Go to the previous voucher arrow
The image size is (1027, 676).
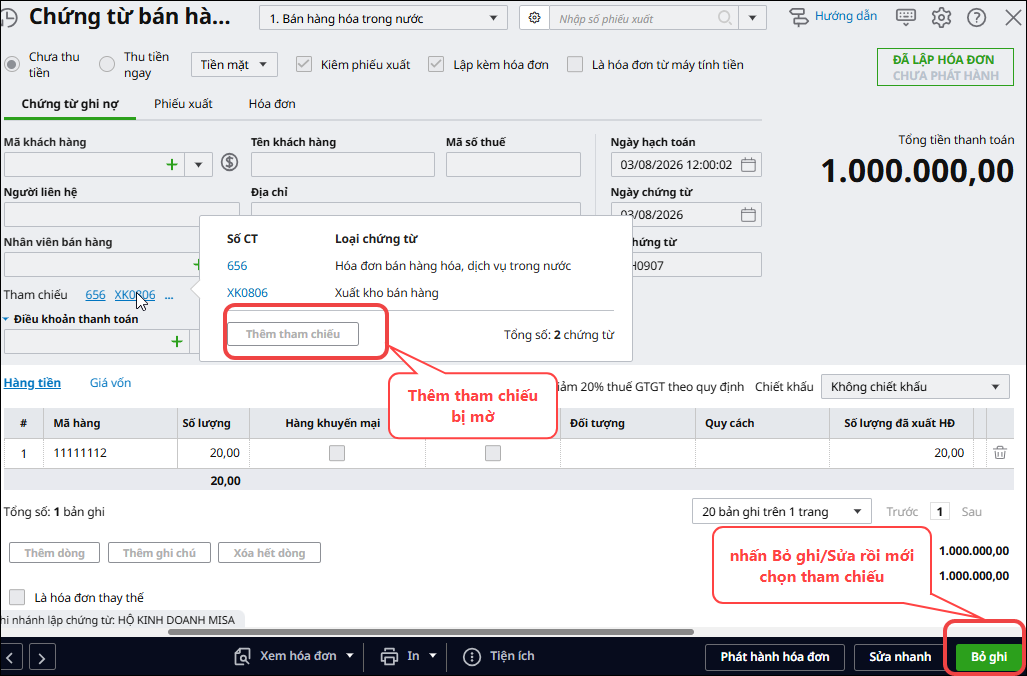point(11,656)
